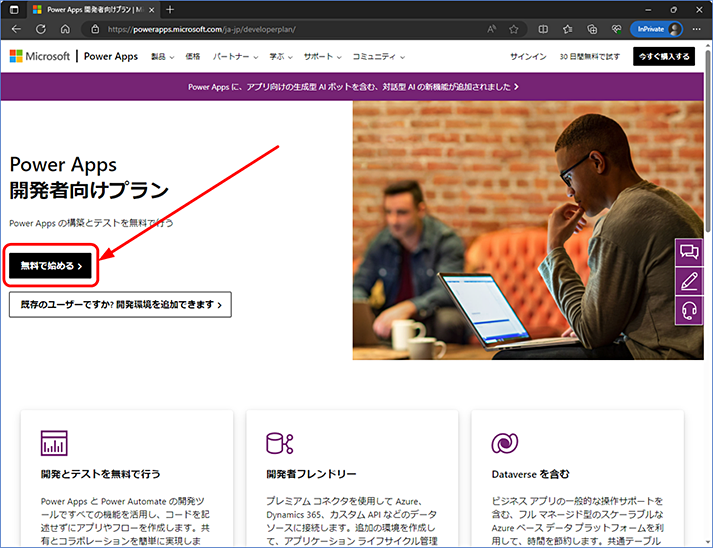Screen dimensions: 713x548
Task: Click 30 日間無料で試す link
Action: point(589,57)
